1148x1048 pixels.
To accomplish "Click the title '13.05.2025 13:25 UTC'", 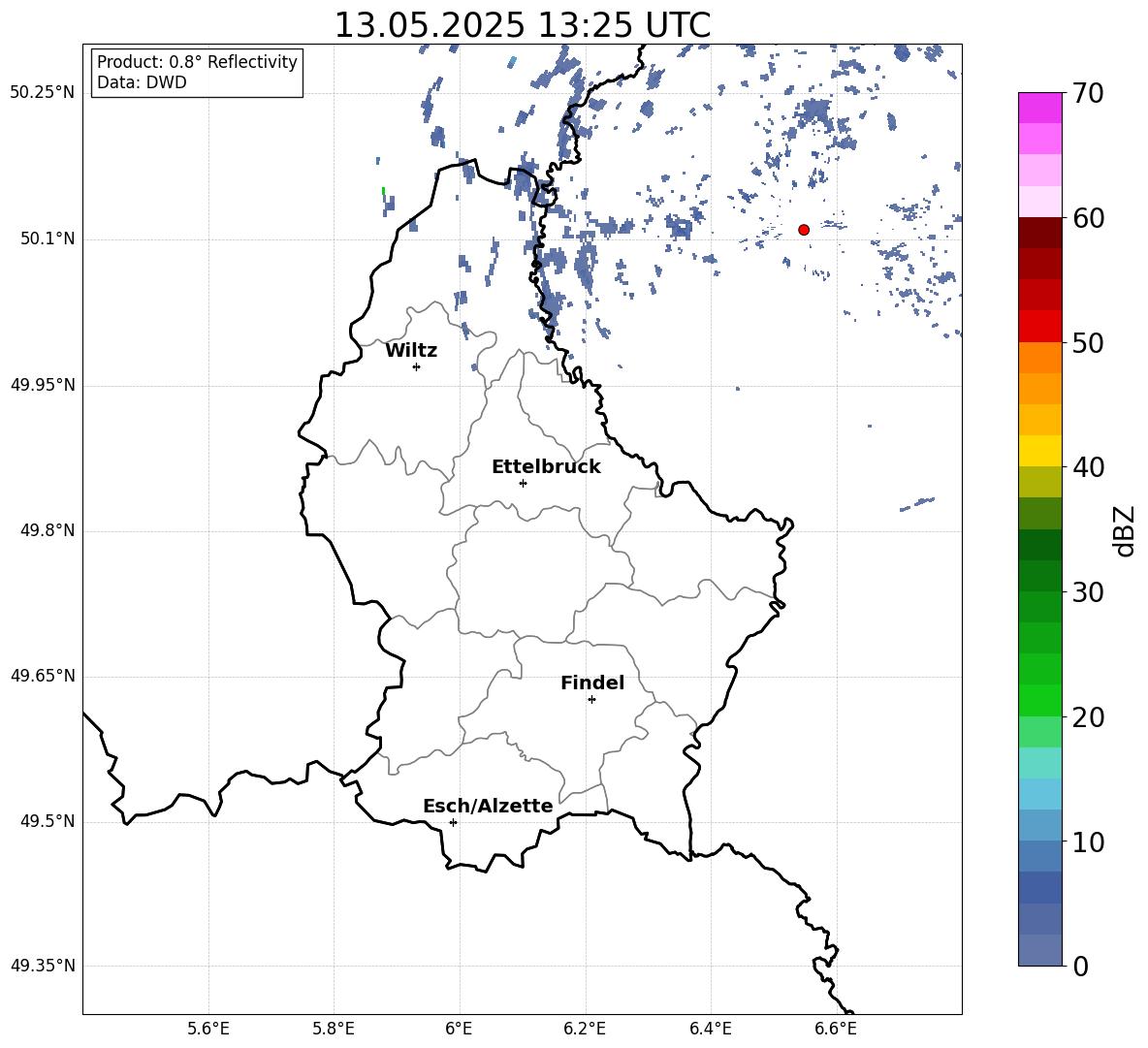I will coord(523,25).
